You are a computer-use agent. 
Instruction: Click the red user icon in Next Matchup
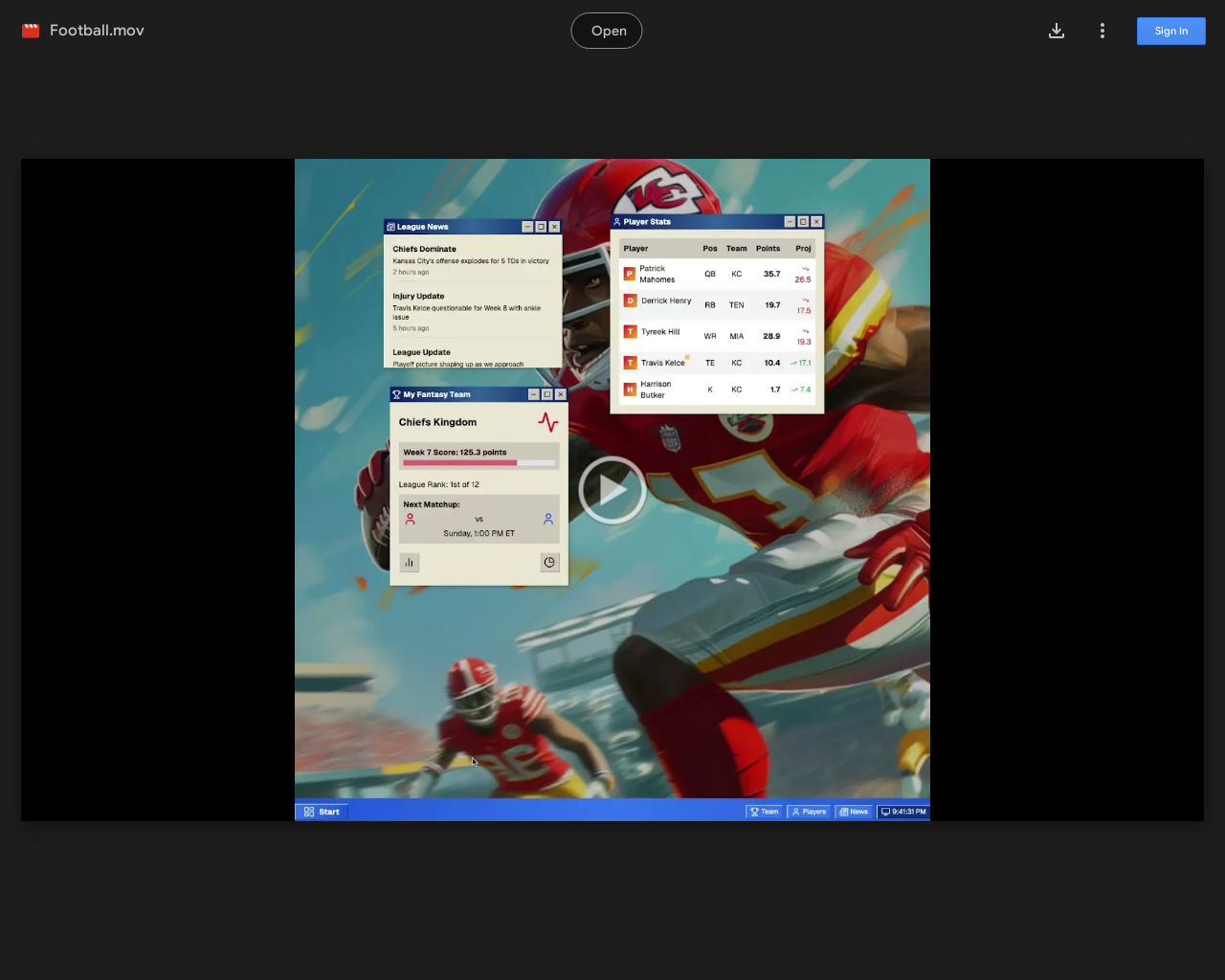(410, 519)
